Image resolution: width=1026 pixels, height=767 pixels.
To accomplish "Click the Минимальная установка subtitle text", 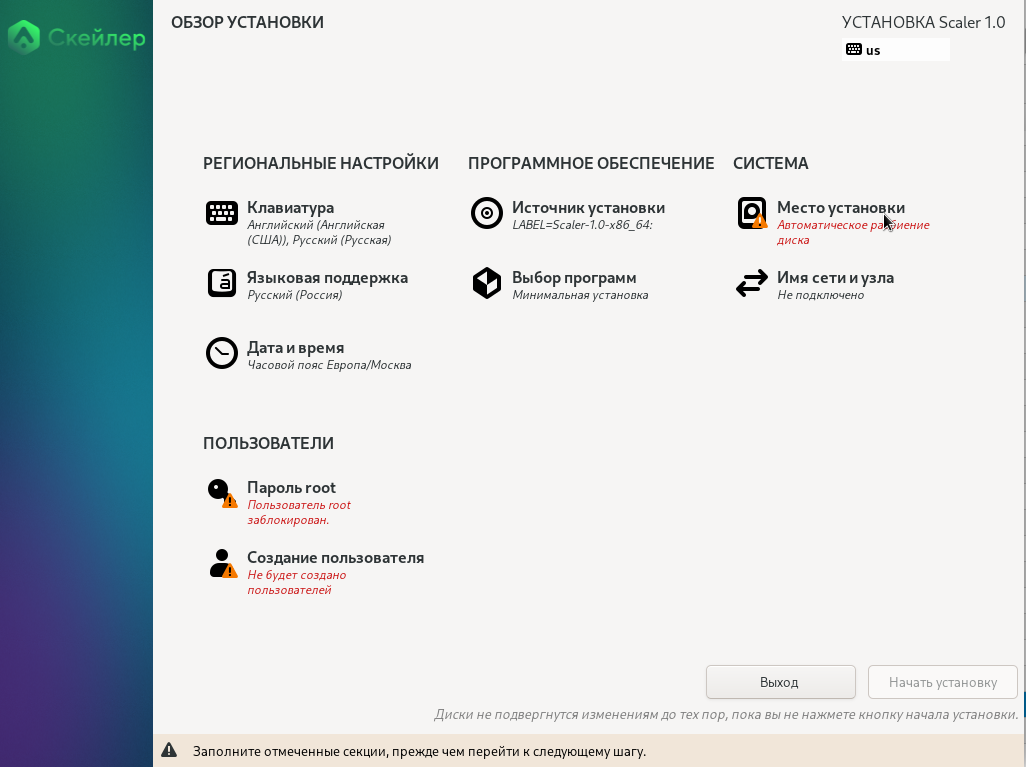I will pos(580,295).
